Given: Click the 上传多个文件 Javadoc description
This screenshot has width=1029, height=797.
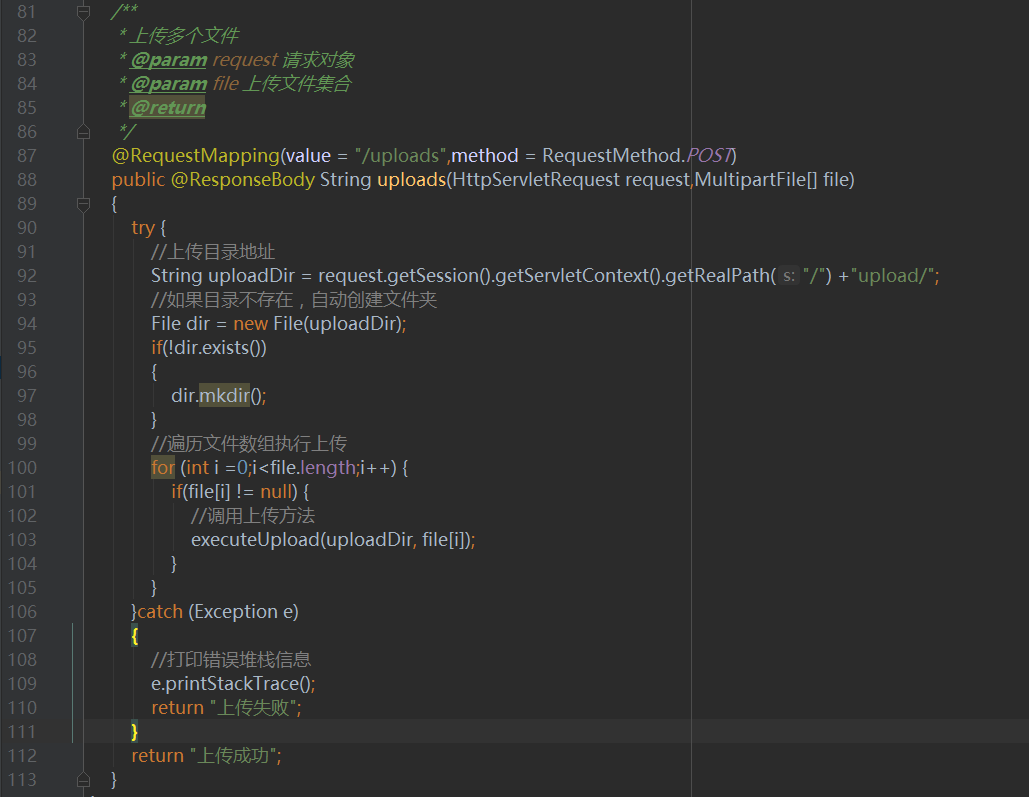Looking at the screenshot, I should (184, 36).
